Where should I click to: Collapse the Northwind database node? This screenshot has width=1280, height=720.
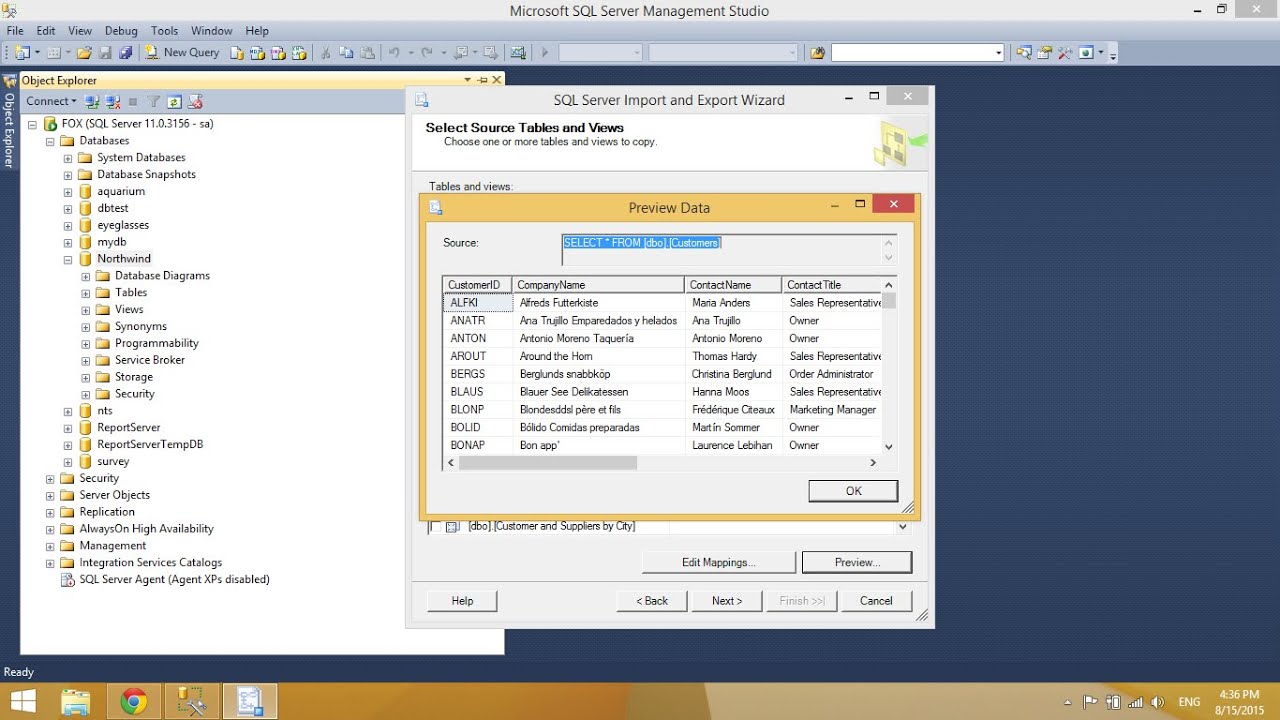click(68, 259)
